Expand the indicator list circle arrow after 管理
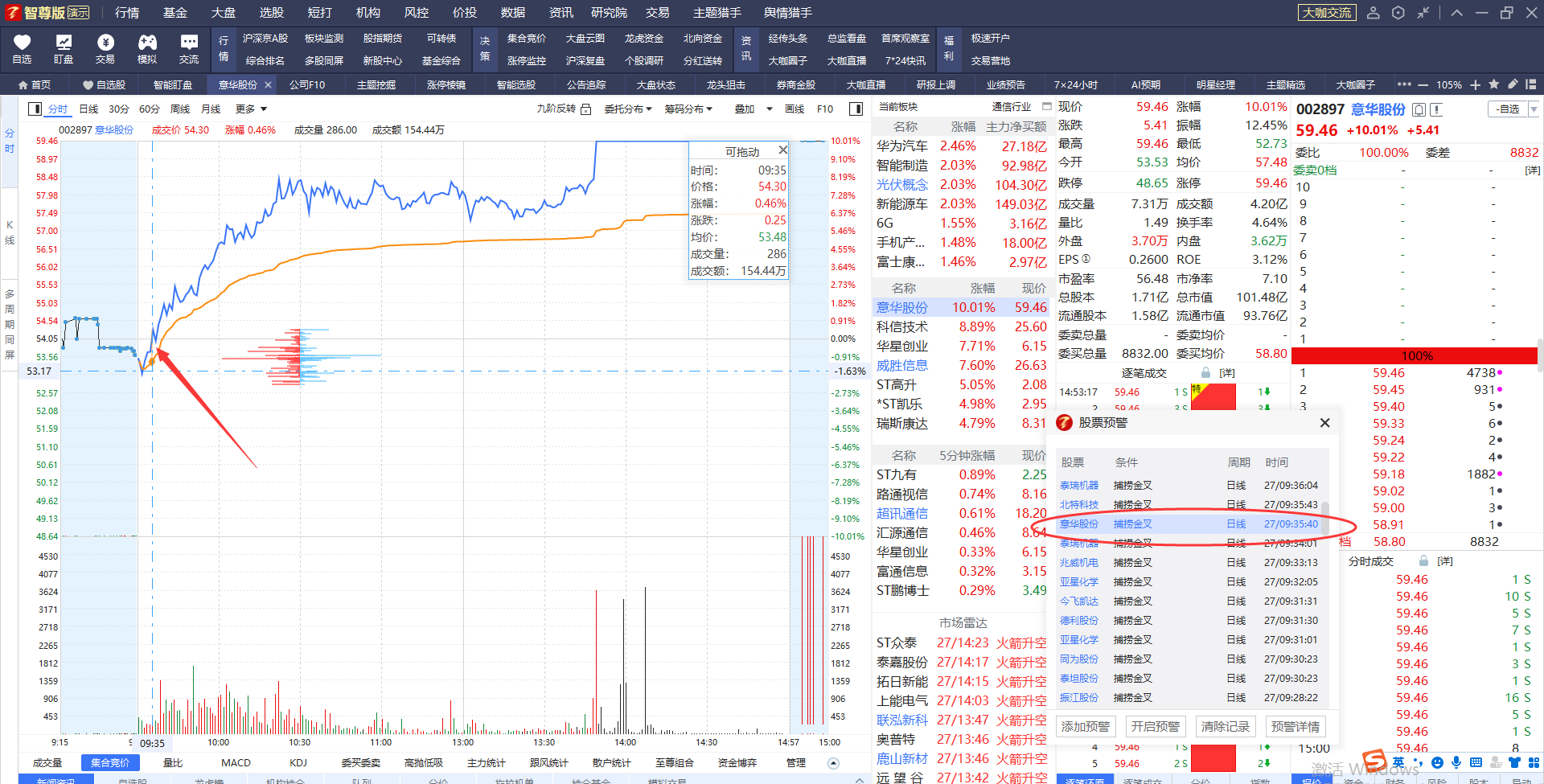This screenshot has height=784, width=1544. 833,763
